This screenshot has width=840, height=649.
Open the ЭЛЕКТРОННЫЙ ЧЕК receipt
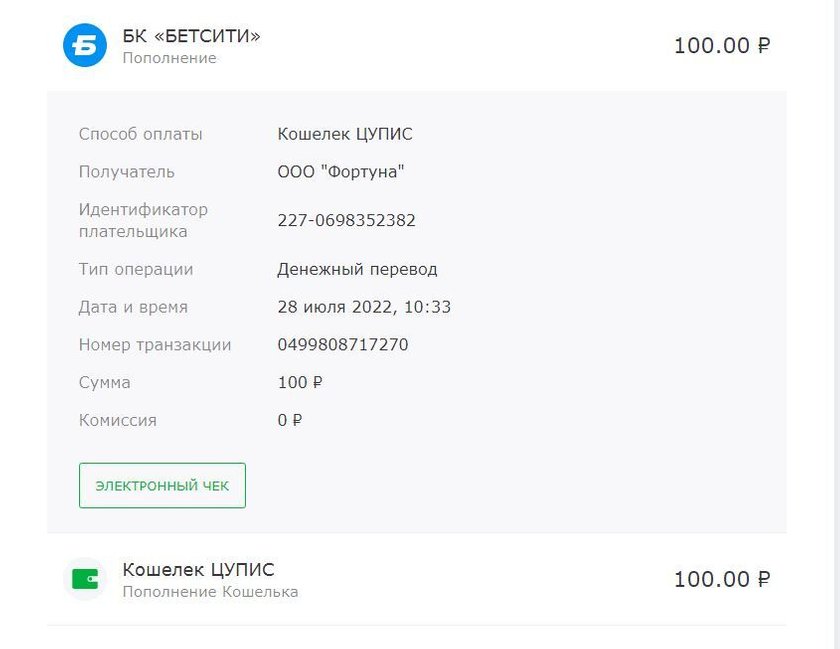[x=162, y=486]
